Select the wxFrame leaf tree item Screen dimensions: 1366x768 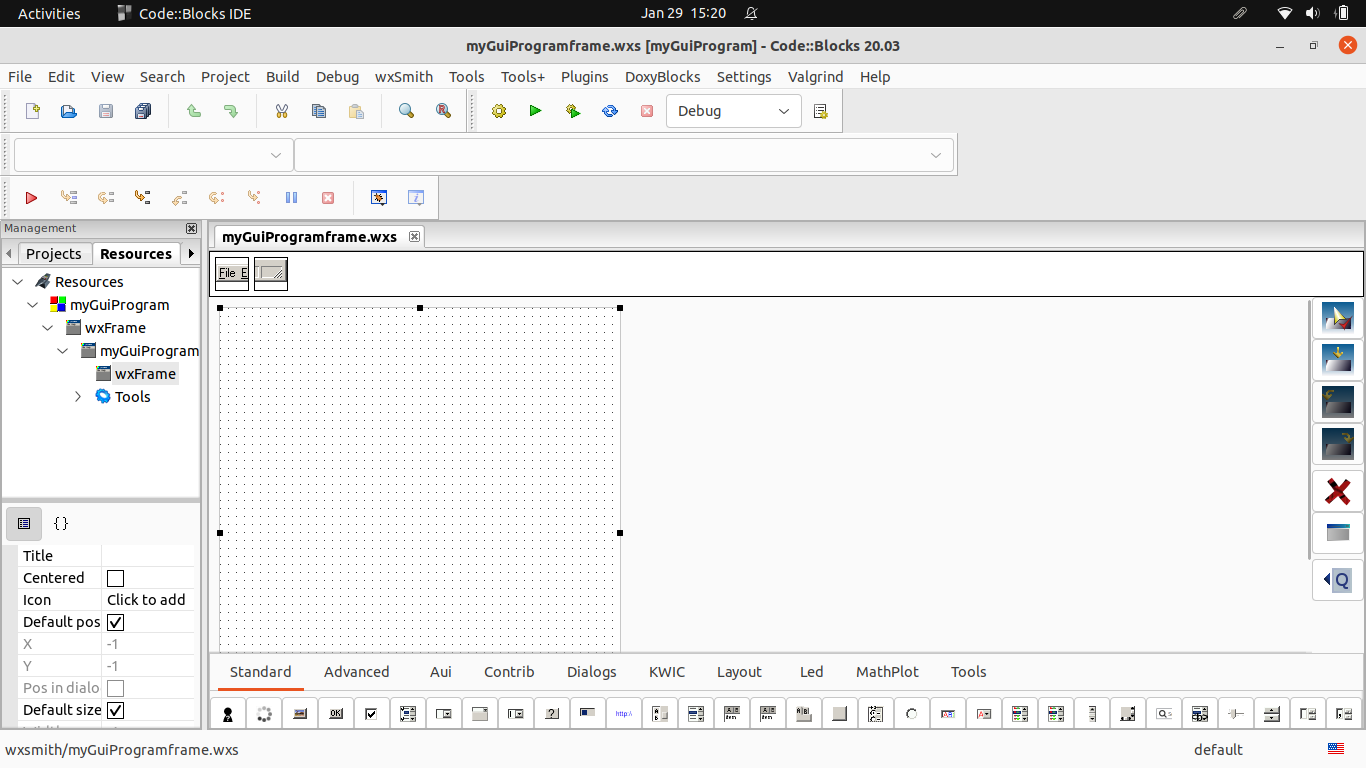point(145,374)
